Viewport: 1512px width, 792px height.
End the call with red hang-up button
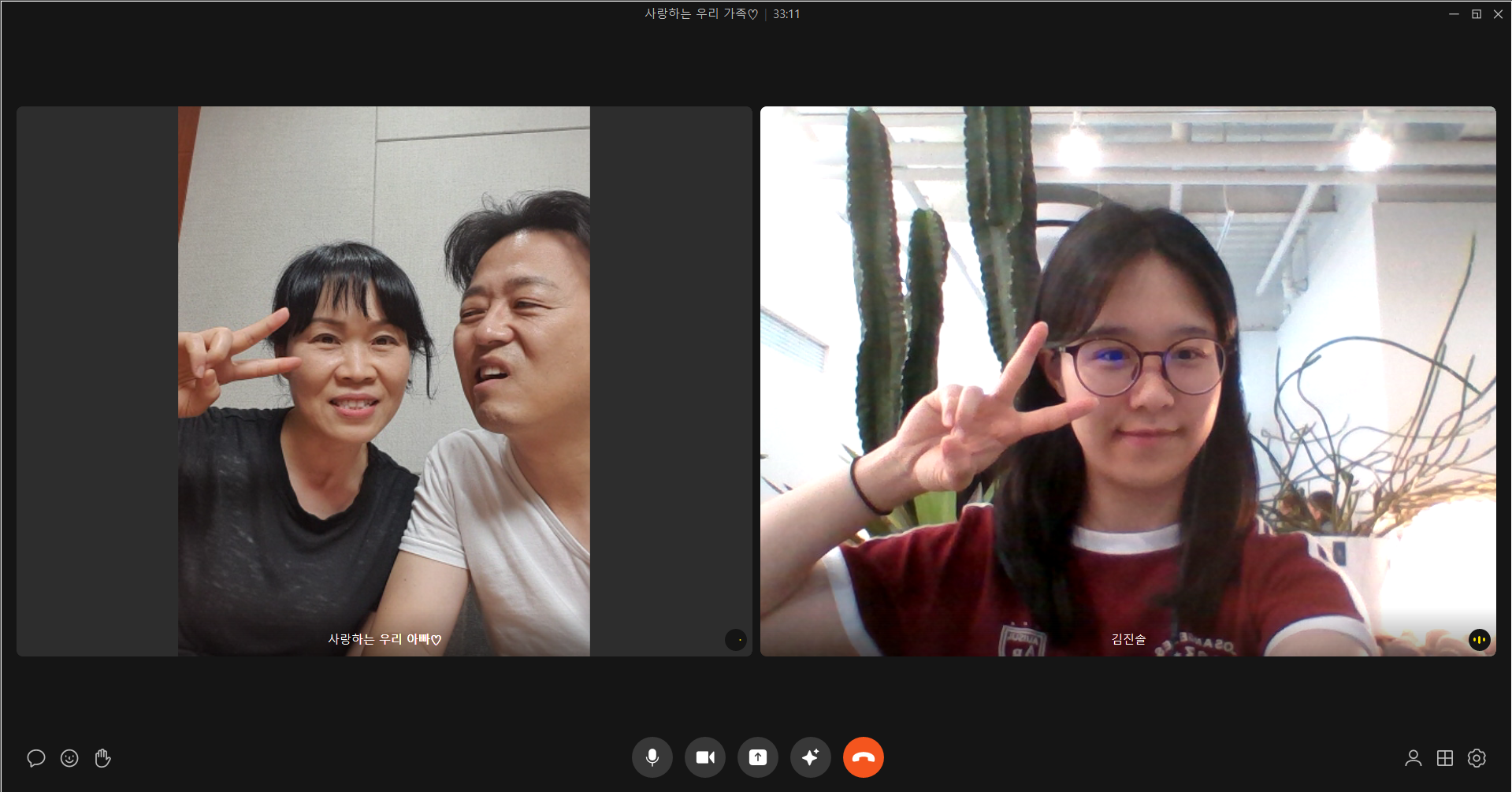coord(864,757)
